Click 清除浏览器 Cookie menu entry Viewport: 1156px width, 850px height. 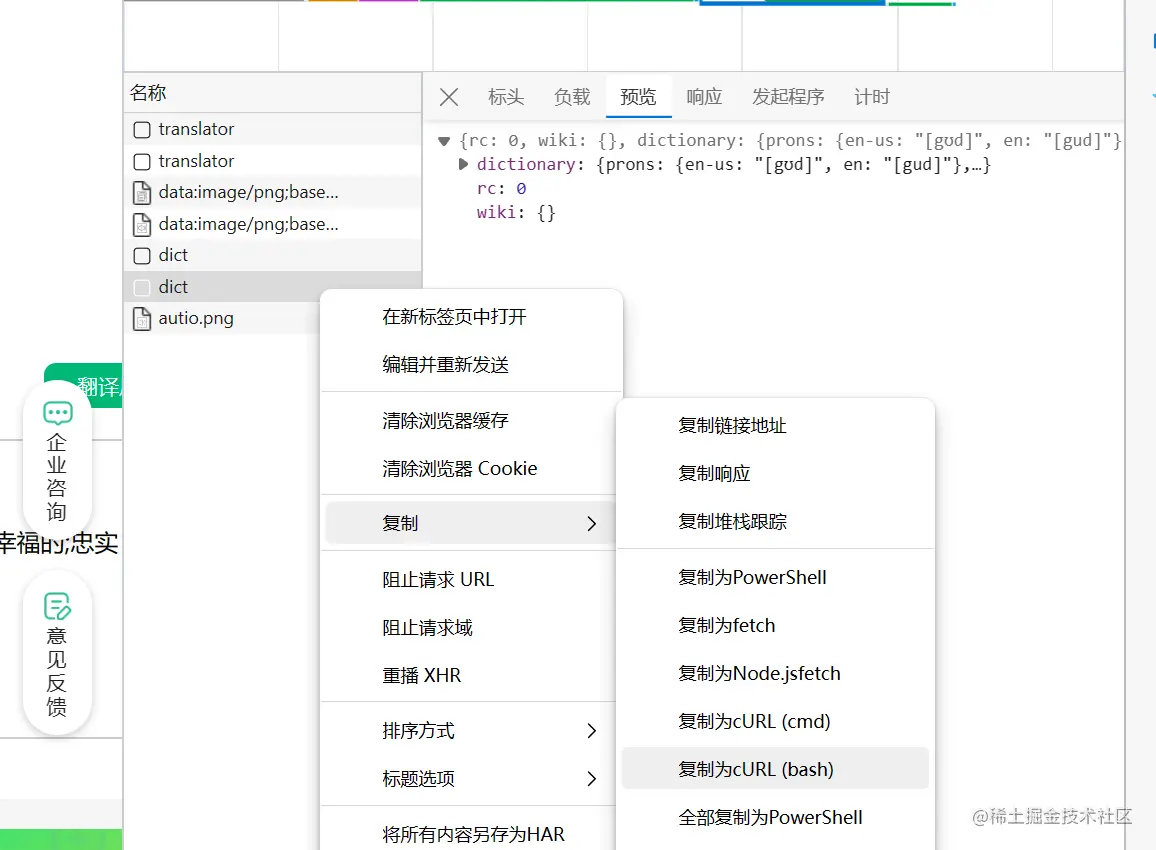471,469
